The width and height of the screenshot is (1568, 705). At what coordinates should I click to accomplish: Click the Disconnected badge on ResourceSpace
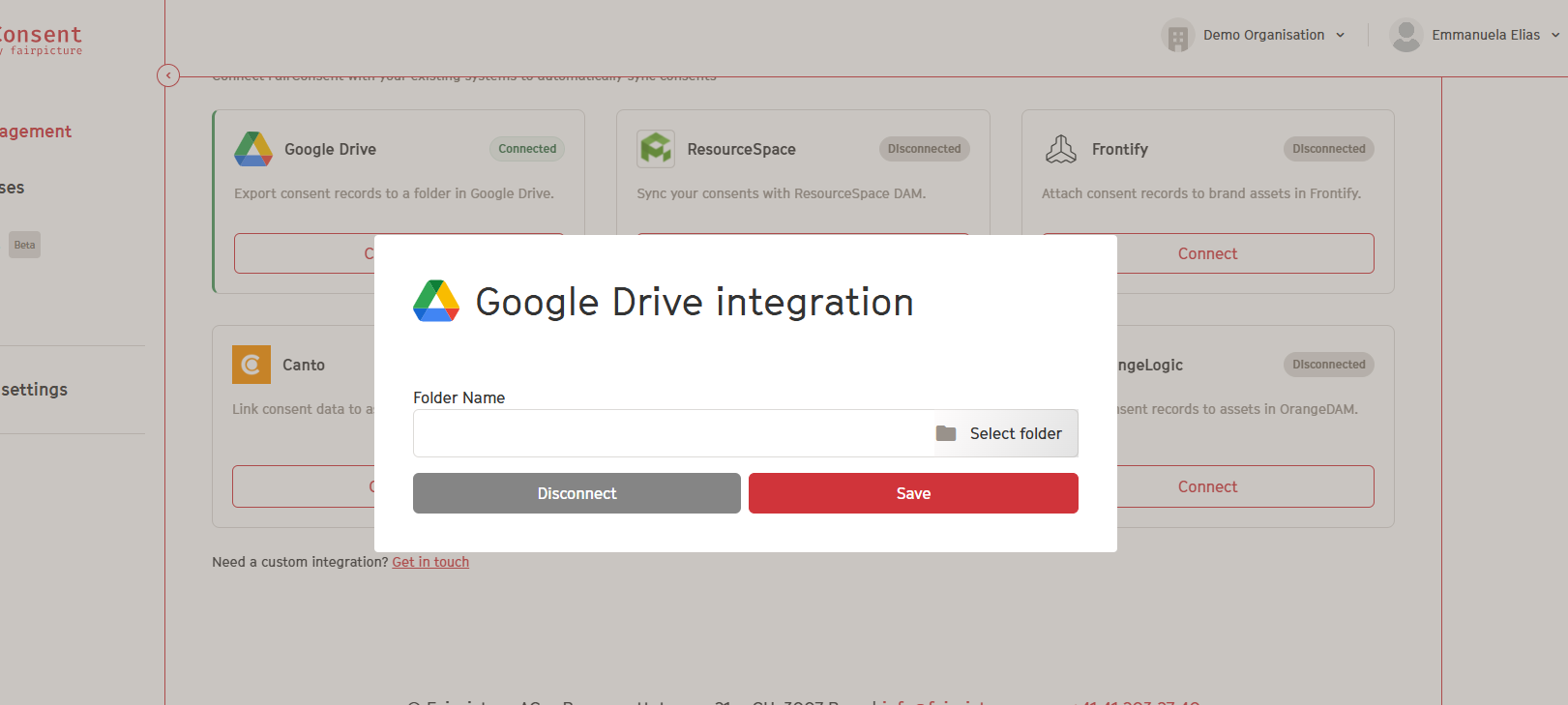click(x=925, y=149)
